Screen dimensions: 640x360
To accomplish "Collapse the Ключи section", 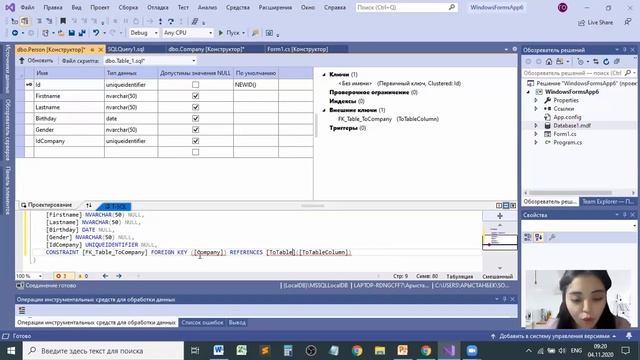I will (x=324, y=75).
